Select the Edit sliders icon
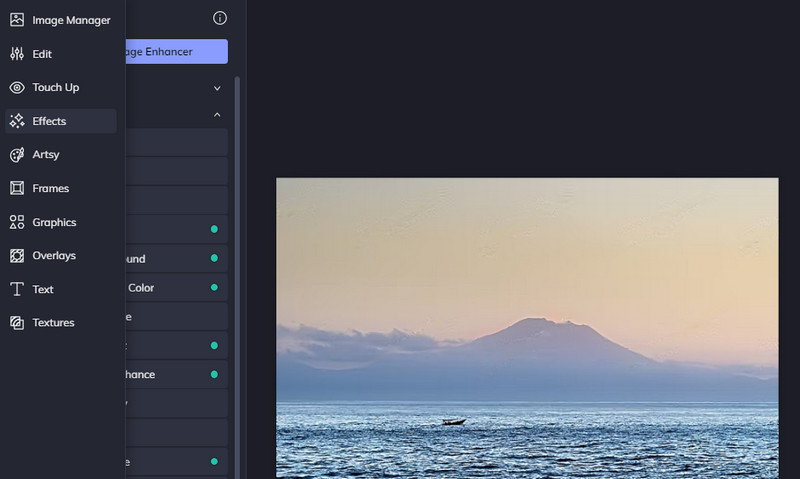Viewport: 800px width, 479px height. [17, 54]
